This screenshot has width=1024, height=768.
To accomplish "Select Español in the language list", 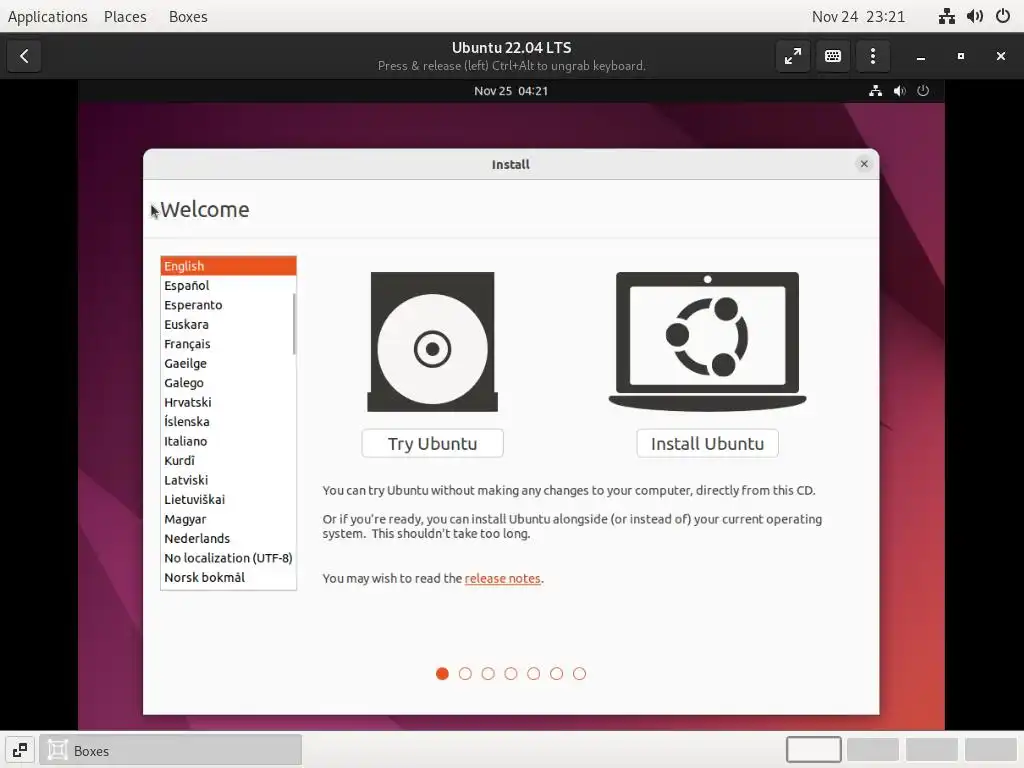I will (228, 285).
